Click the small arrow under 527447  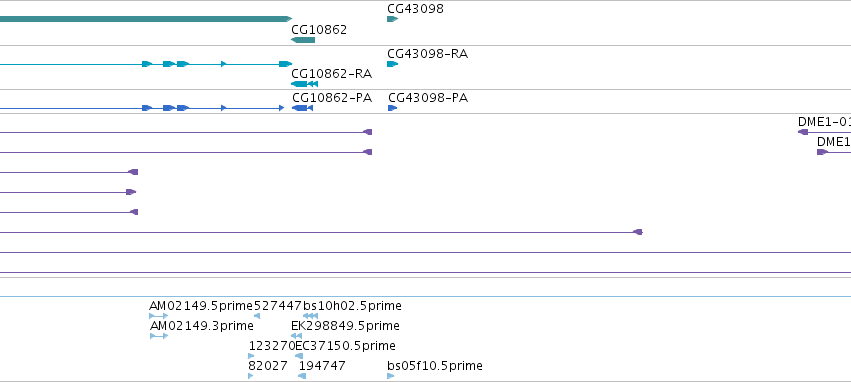(x=257, y=316)
